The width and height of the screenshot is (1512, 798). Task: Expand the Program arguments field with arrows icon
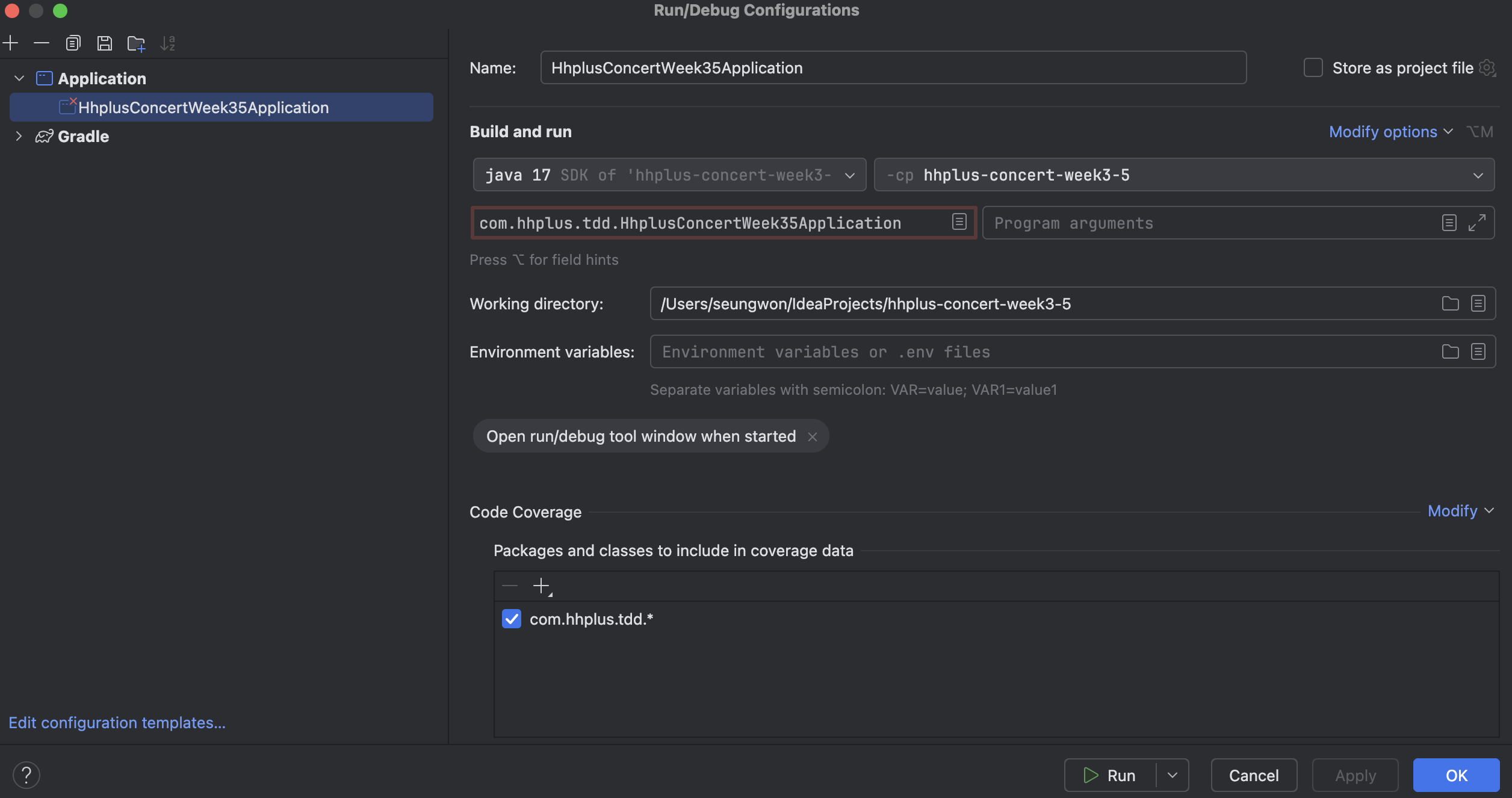click(x=1476, y=223)
